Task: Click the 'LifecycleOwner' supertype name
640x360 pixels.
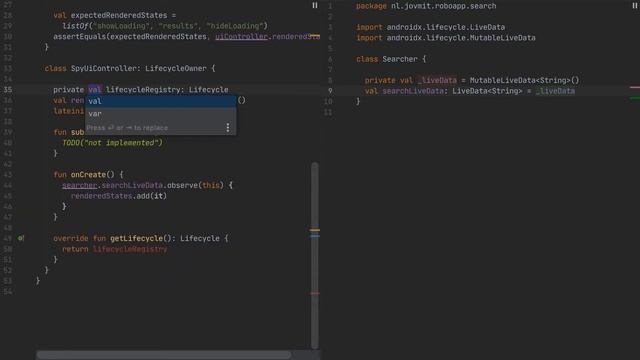Action: click(176, 69)
